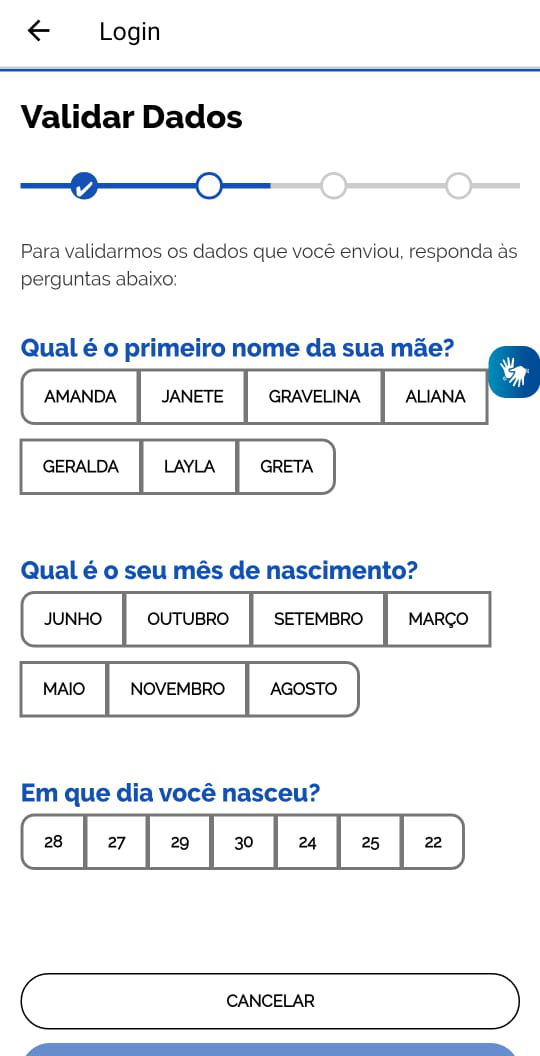Image resolution: width=540 pixels, height=1056 pixels.
Task: Select birth day 30
Action: pyautogui.click(x=244, y=842)
